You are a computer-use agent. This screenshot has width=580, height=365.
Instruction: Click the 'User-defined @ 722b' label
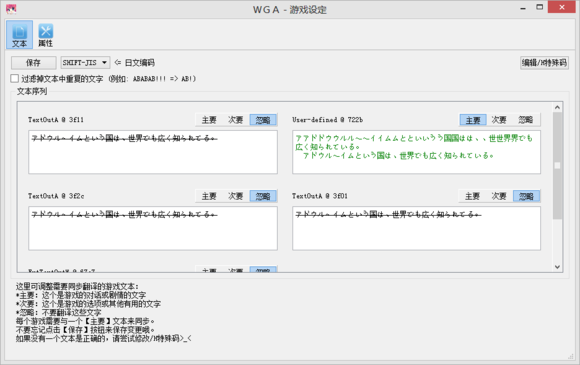click(327, 120)
